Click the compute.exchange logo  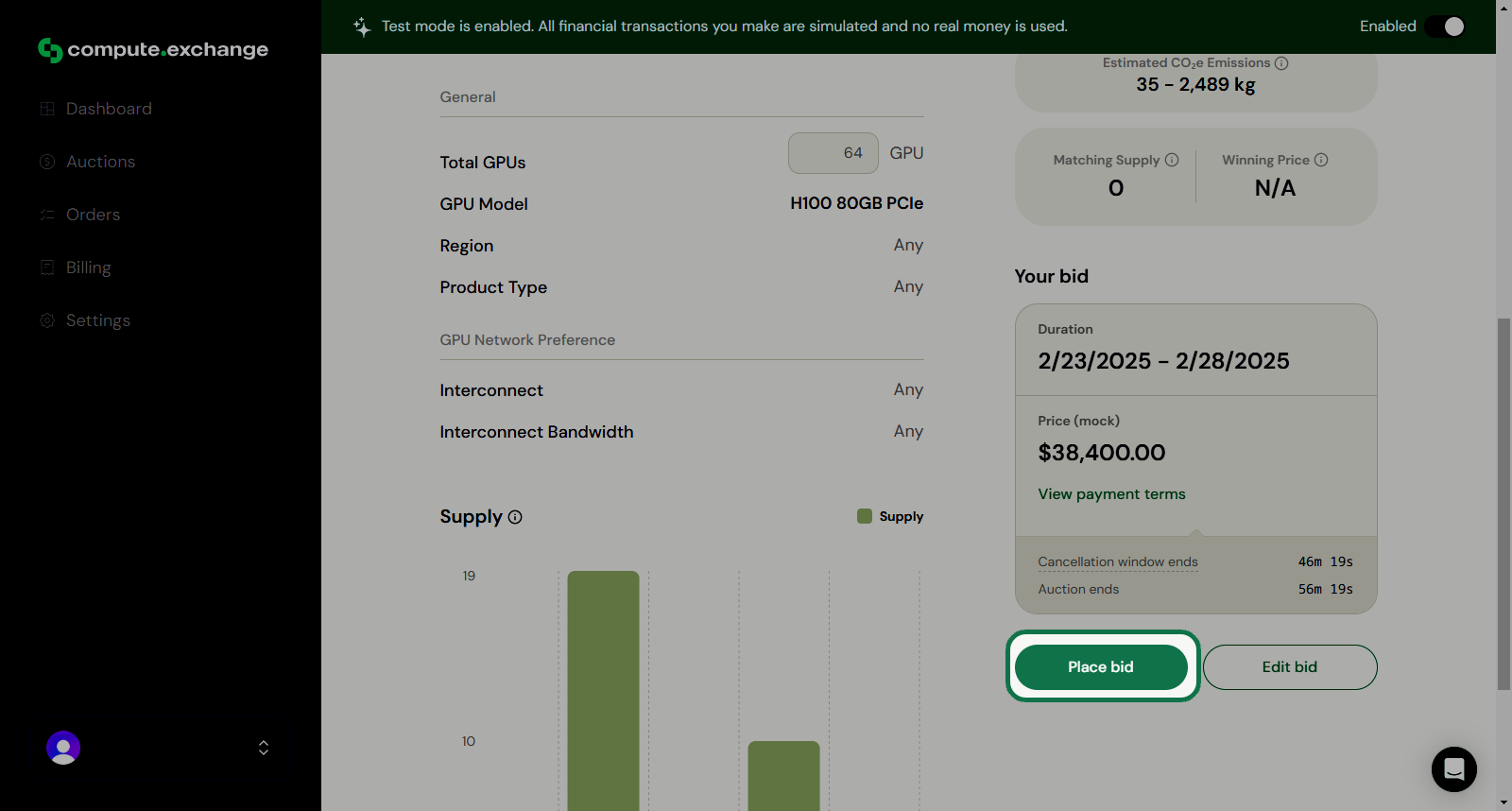click(153, 49)
